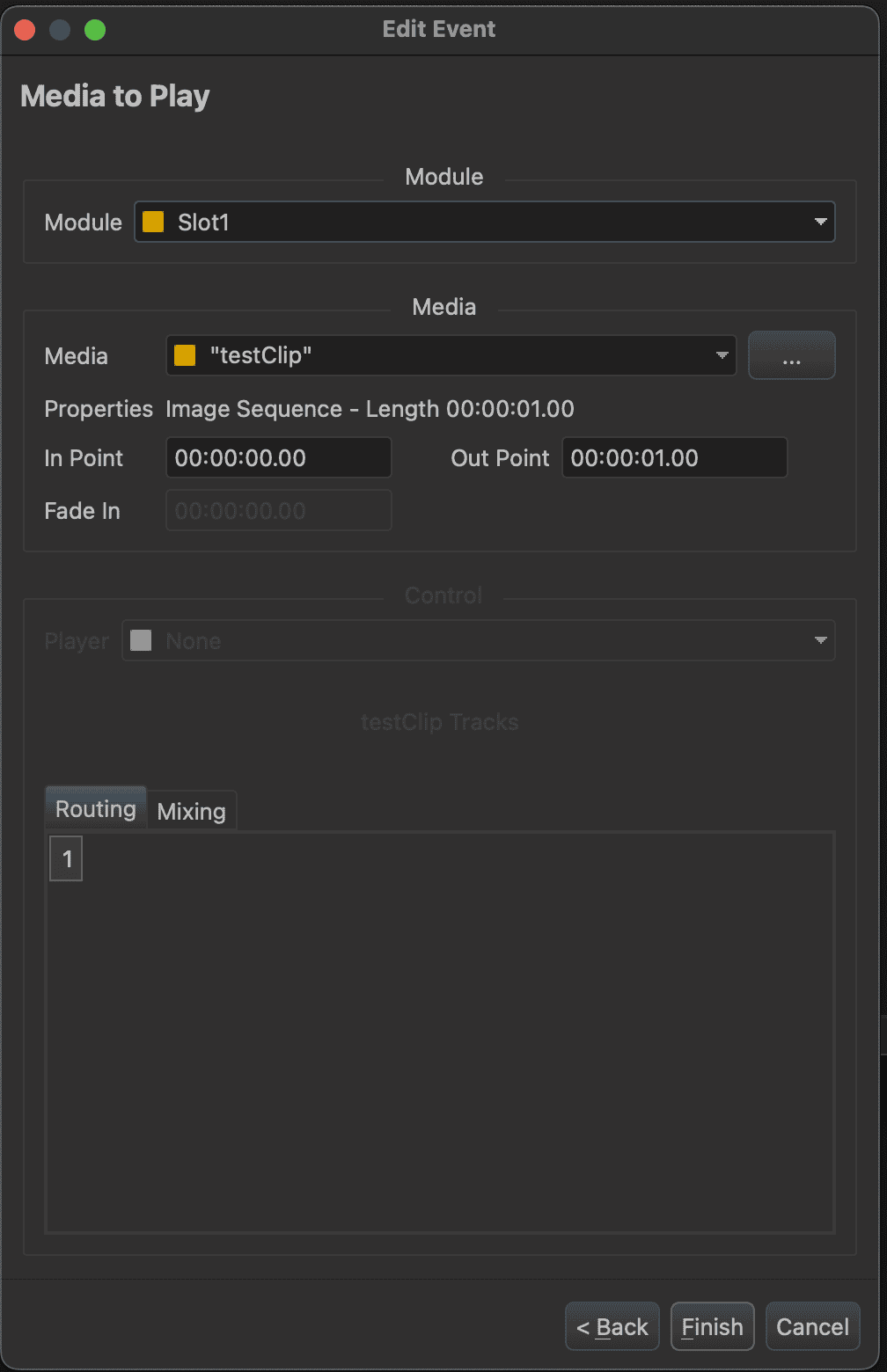Click the yellow swatch beside "testClip"

pyautogui.click(x=185, y=356)
